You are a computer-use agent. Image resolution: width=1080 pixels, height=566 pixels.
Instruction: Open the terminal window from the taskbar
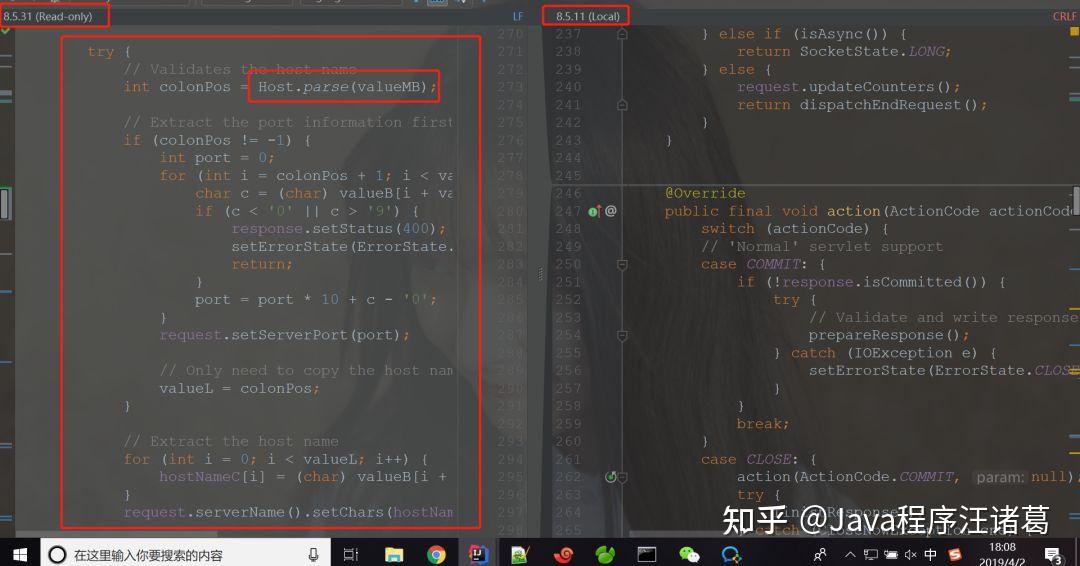pyautogui.click(x=647, y=554)
